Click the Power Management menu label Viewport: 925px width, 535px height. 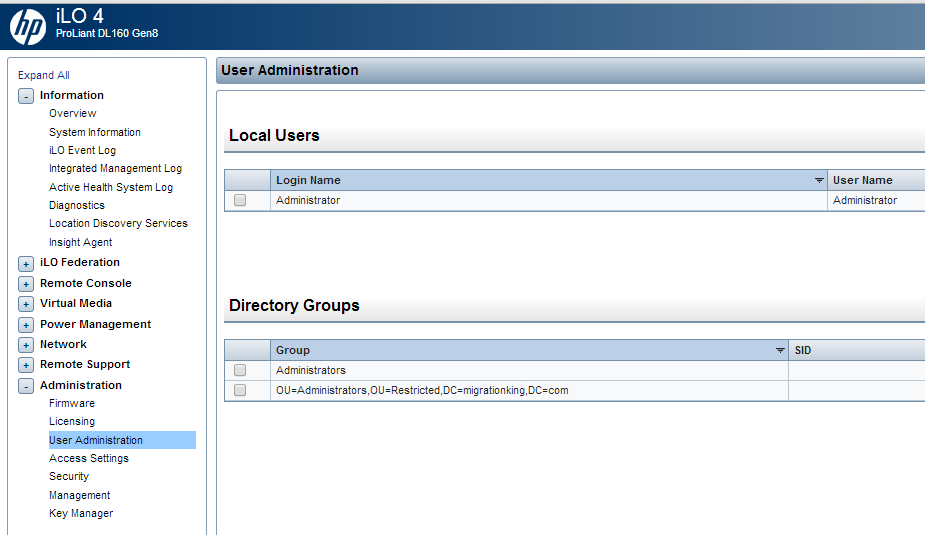[96, 324]
